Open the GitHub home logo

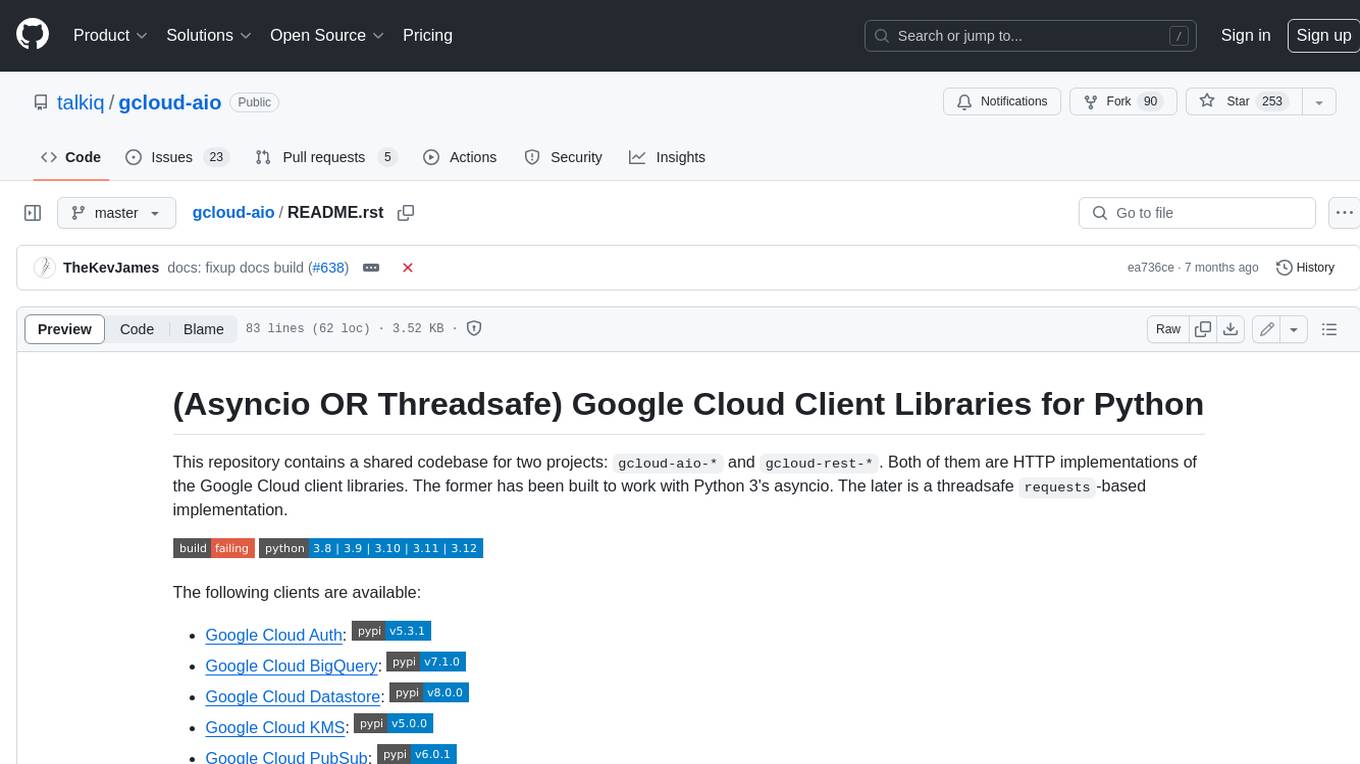point(32,35)
